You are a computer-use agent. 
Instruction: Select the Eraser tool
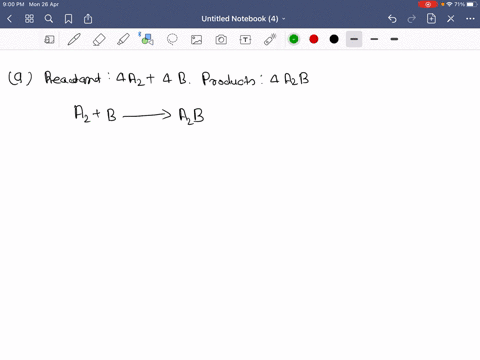(99, 40)
